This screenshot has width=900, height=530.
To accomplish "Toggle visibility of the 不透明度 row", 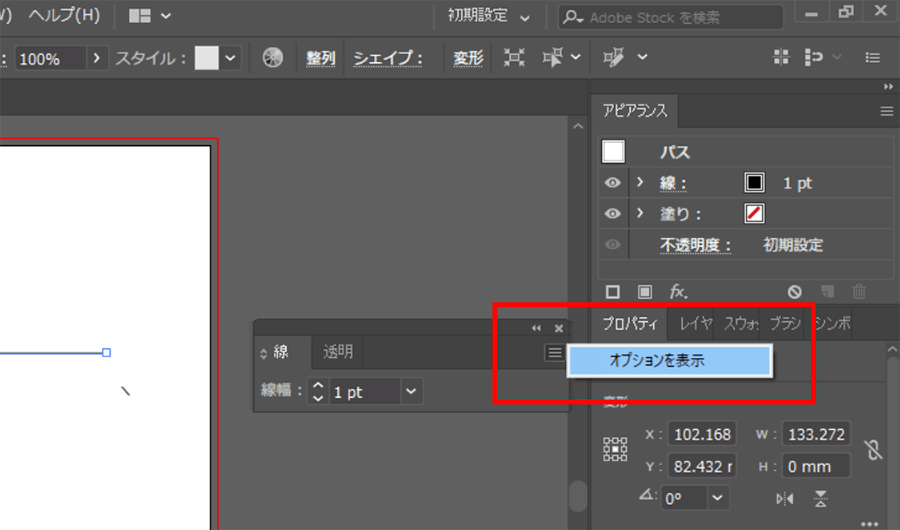I will [x=612, y=245].
